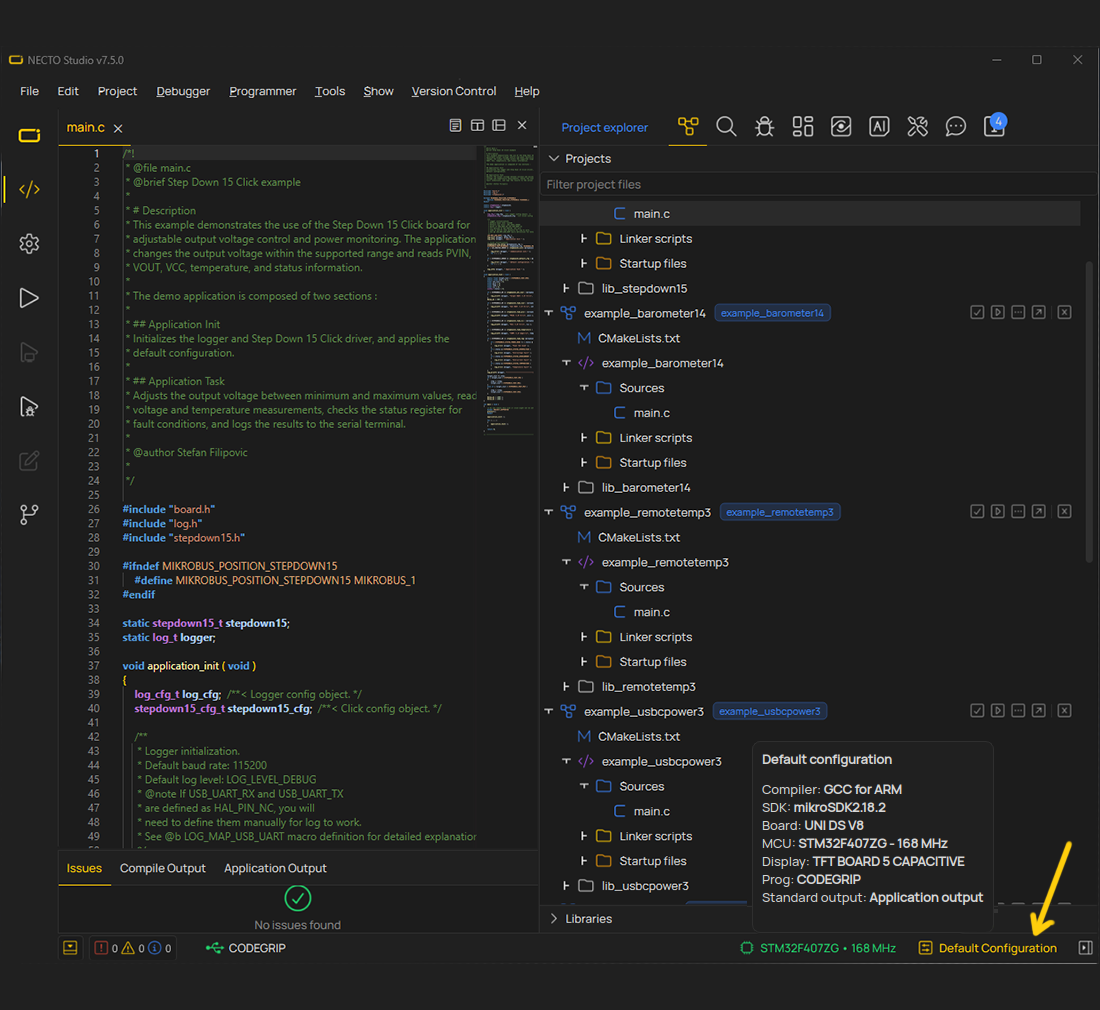This screenshot has height=1010, width=1100.
Task: Switch to the Compile Output tab
Action: point(163,868)
